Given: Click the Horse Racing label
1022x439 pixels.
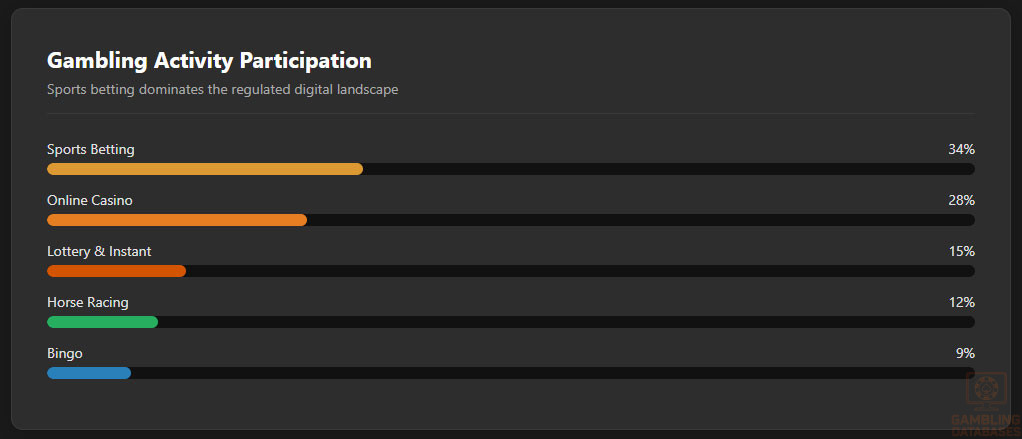Looking at the screenshot, I should point(87,302).
